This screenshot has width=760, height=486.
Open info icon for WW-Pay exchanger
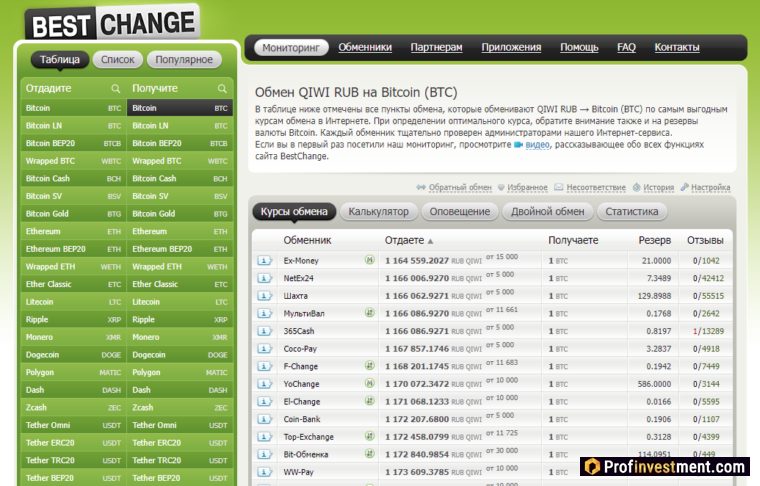pos(265,472)
